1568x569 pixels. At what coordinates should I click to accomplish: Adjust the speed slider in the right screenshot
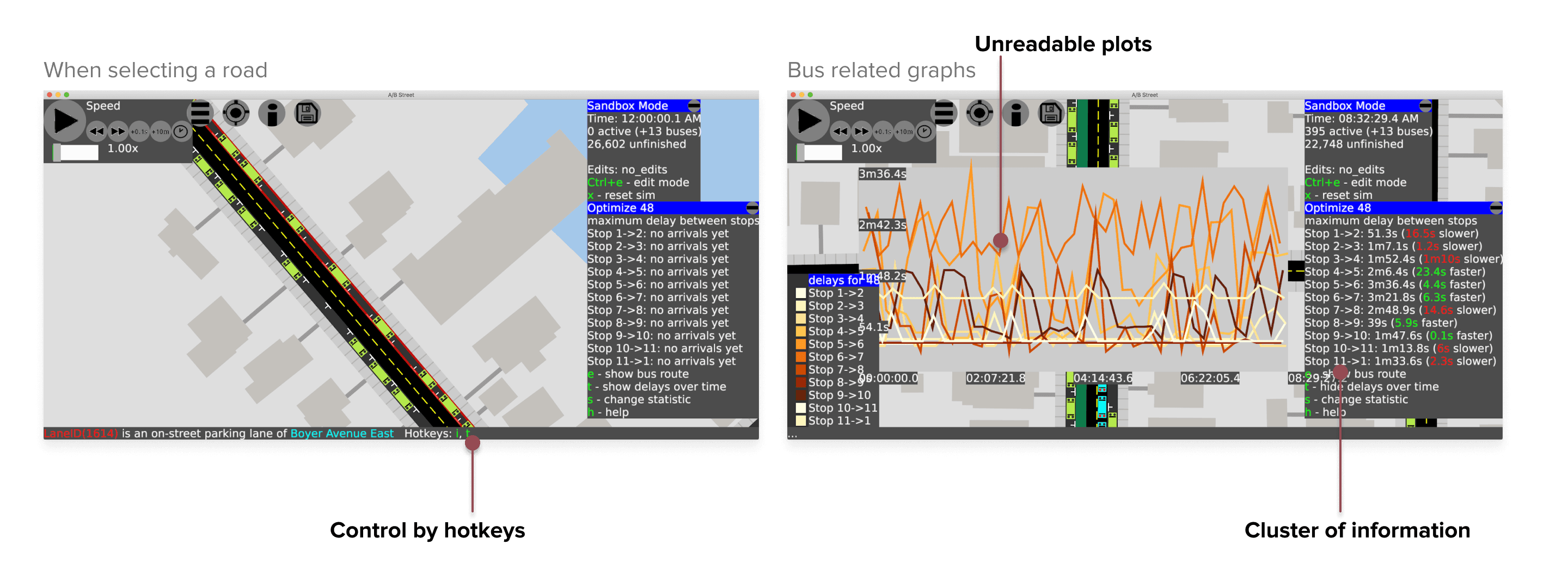pos(820,152)
